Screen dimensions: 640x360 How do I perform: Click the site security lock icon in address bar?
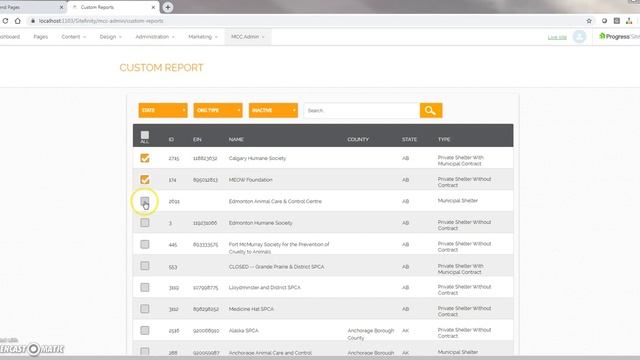(x=33, y=21)
